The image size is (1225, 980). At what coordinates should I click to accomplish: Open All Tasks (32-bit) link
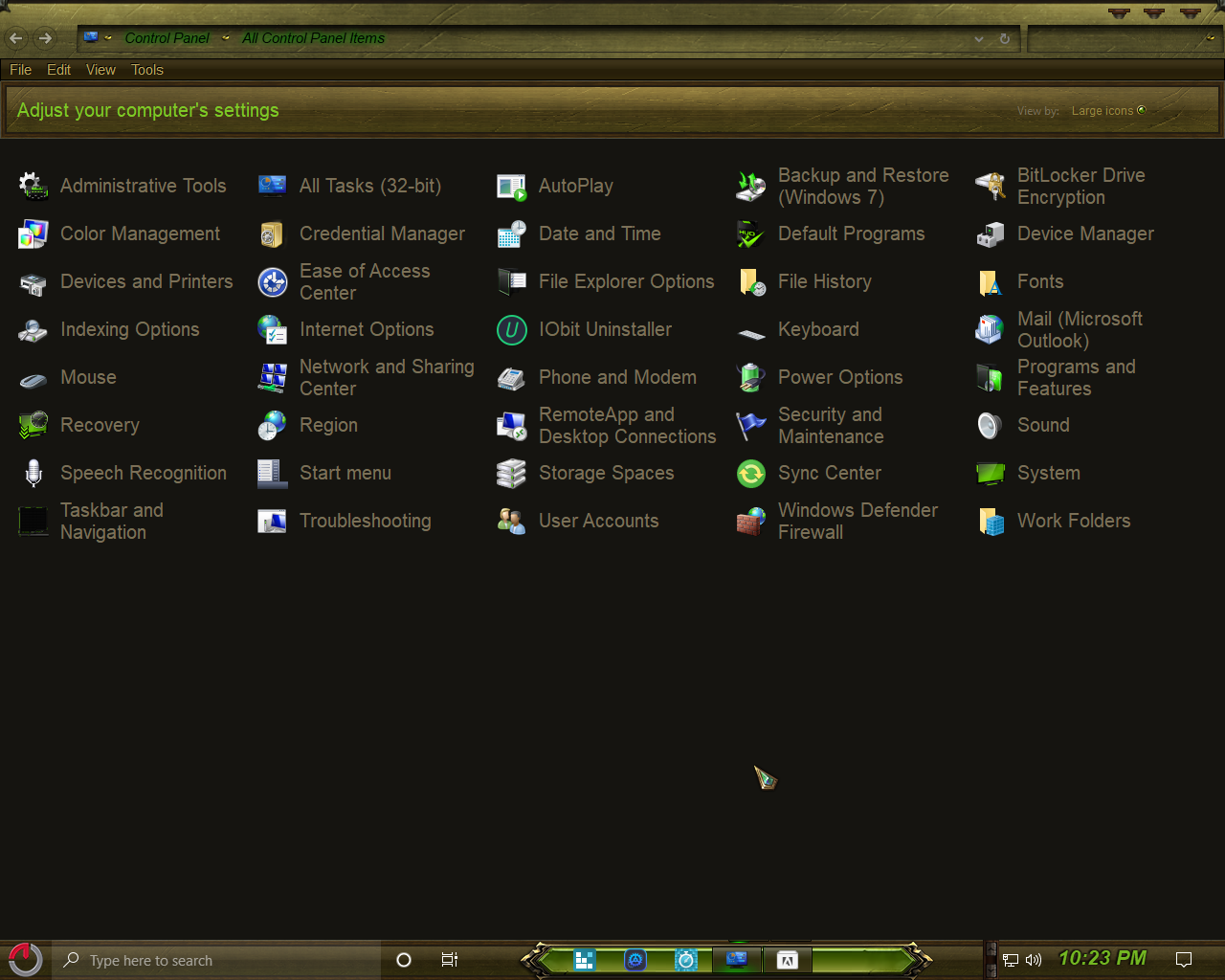pyautogui.click(x=370, y=186)
